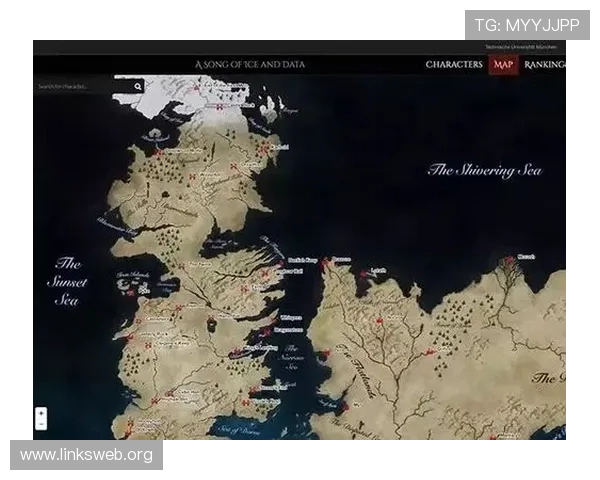Click the TG: MYYJJPP badge

coord(527,24)
